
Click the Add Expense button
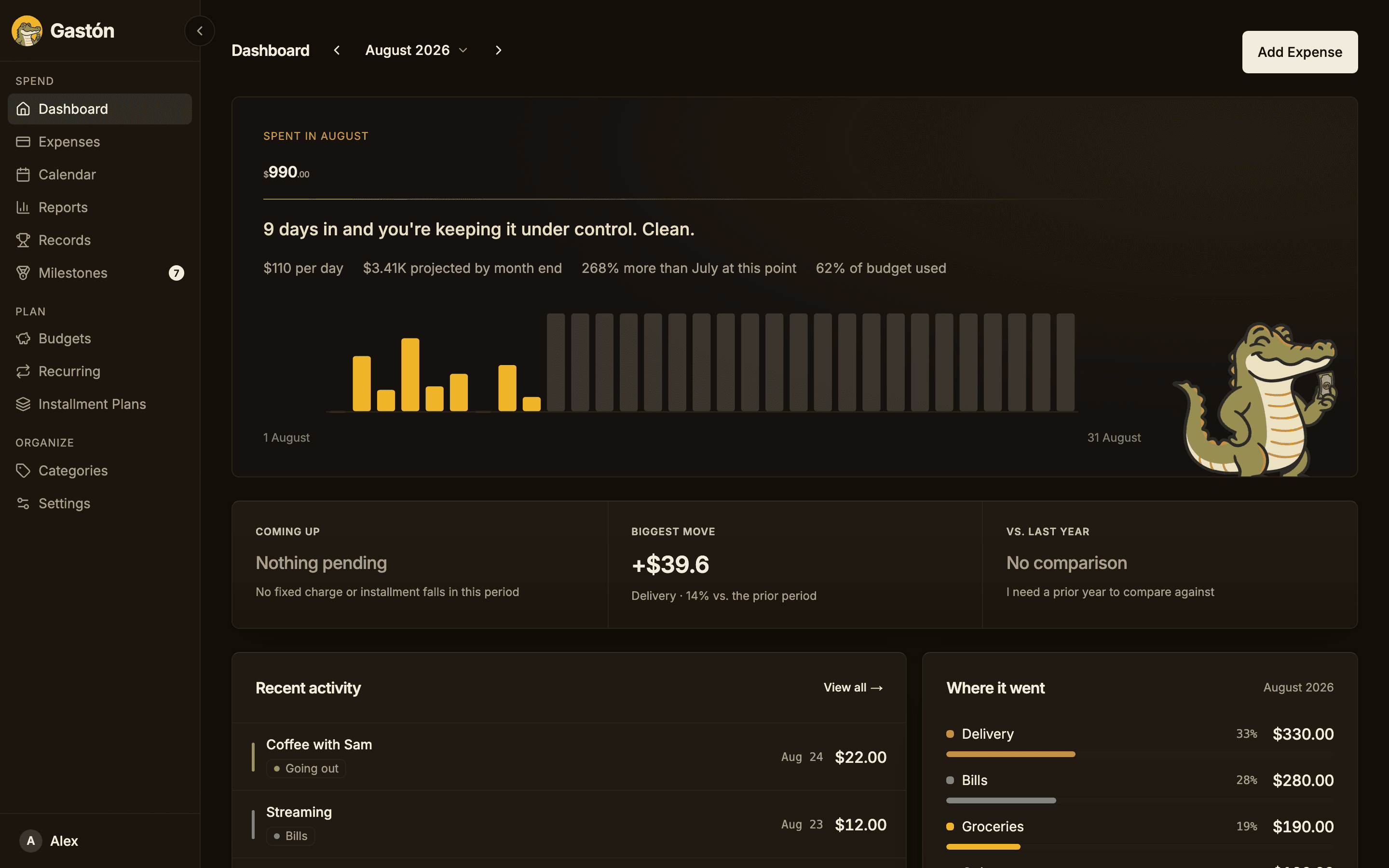(x=1300, y=52)
